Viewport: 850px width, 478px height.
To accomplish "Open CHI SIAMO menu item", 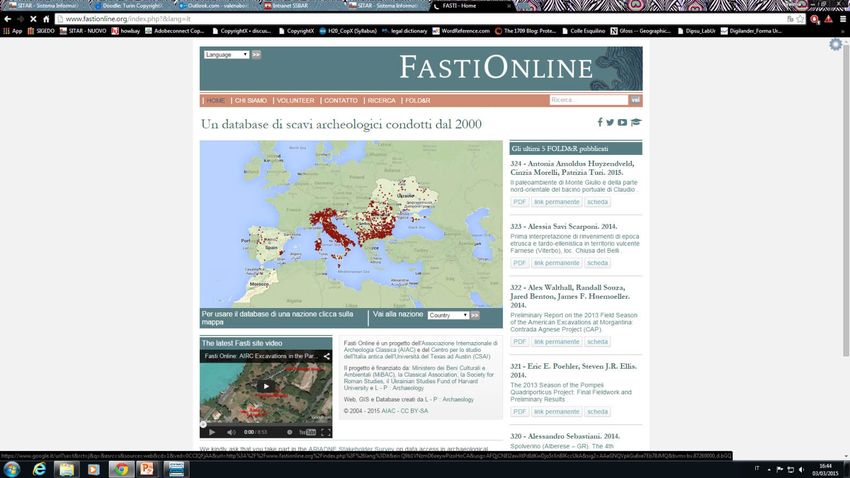I will pos(250,100).
